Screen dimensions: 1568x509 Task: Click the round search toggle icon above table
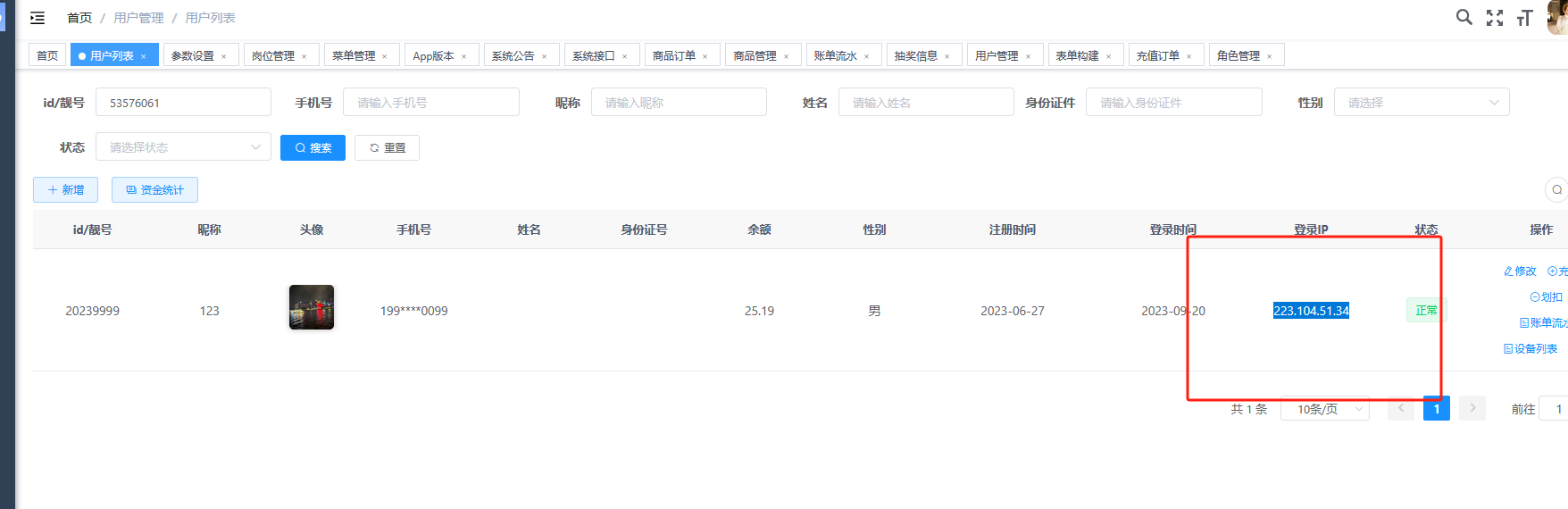[1556, 189]
